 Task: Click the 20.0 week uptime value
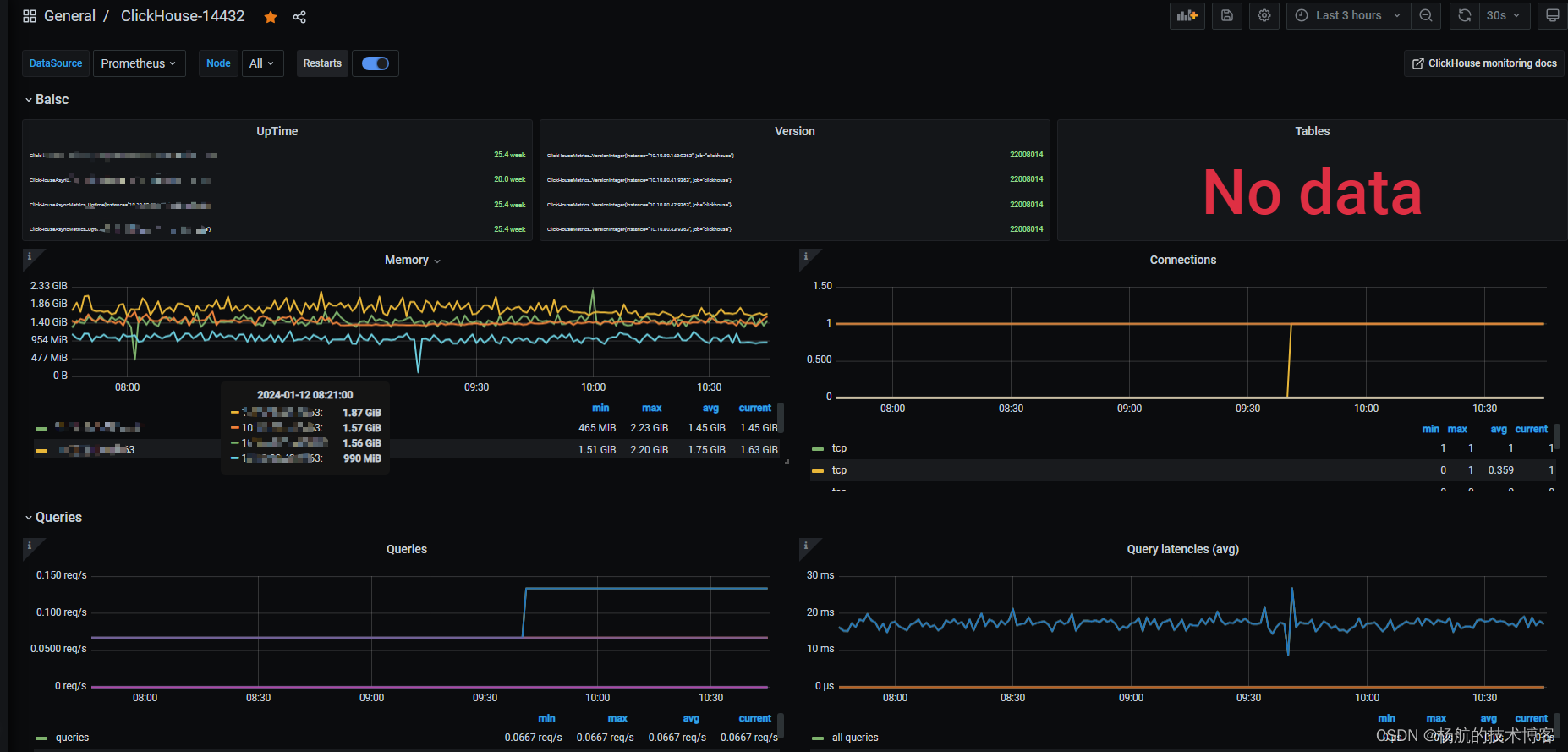[x=510, y=179]
